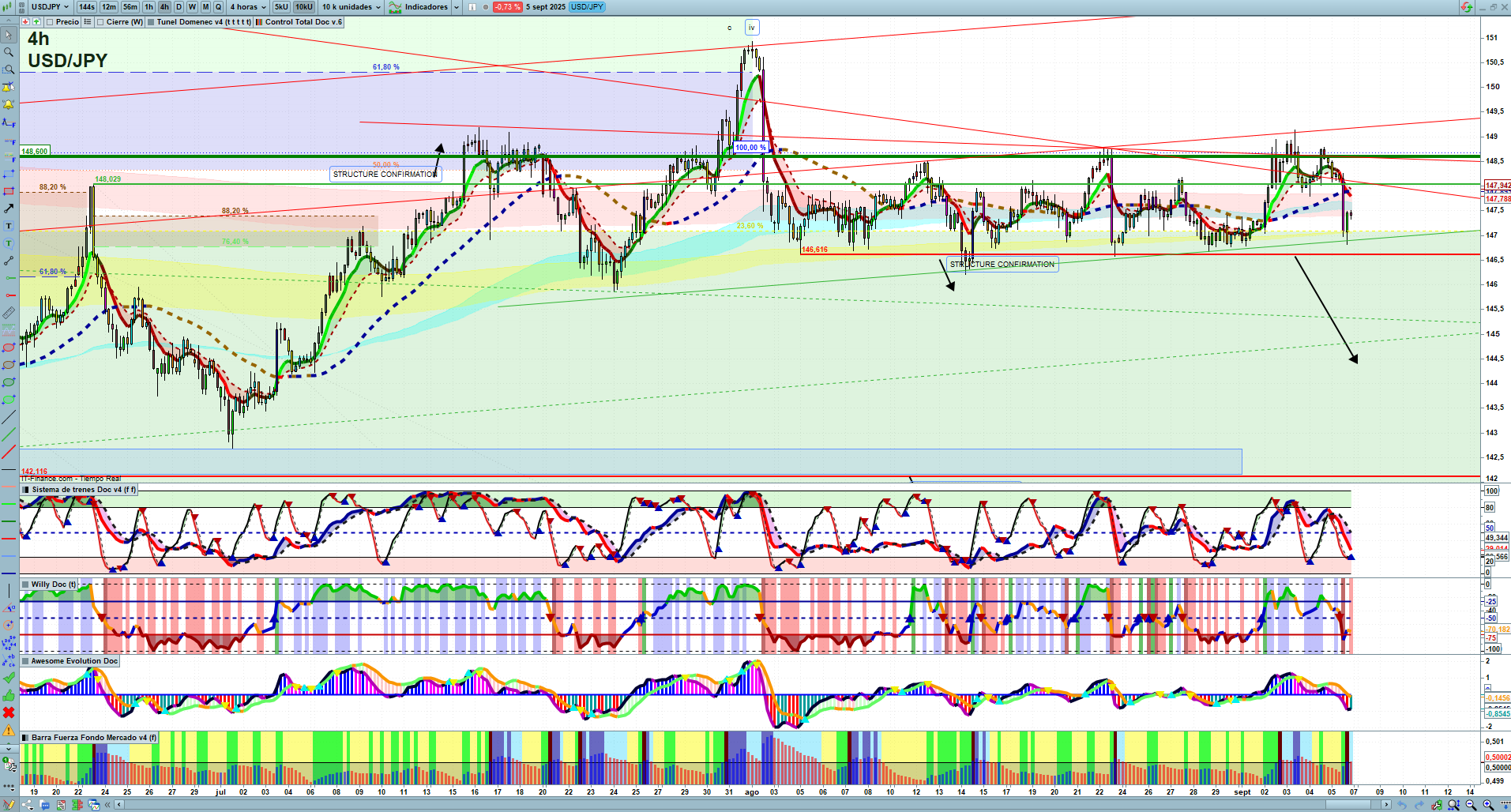Choose the black diagonal trend line tool
This screenshot has height=812, width=1511.
[x=9, y=417]
